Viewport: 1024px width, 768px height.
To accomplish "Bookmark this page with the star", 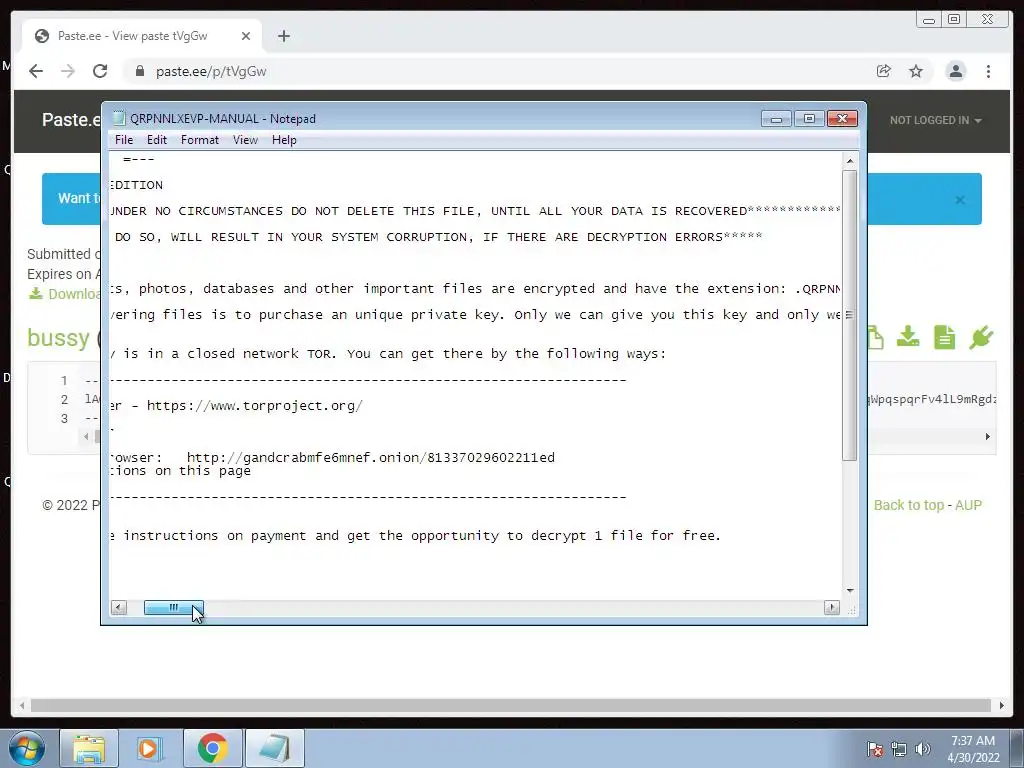I will pos(916,71).
